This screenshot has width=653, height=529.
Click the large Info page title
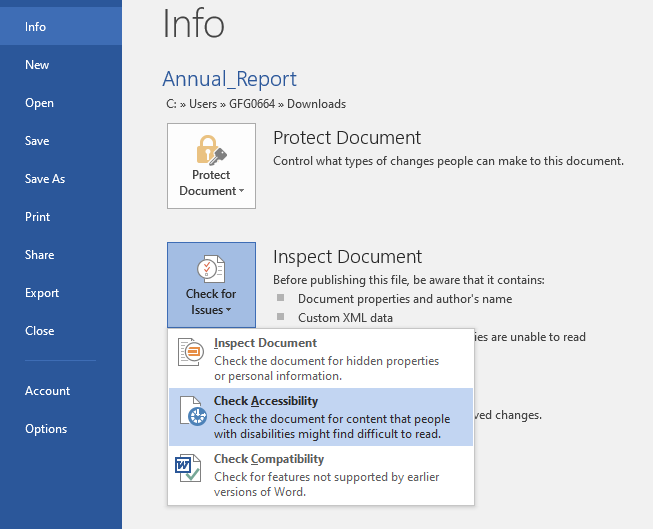point(194,23)
